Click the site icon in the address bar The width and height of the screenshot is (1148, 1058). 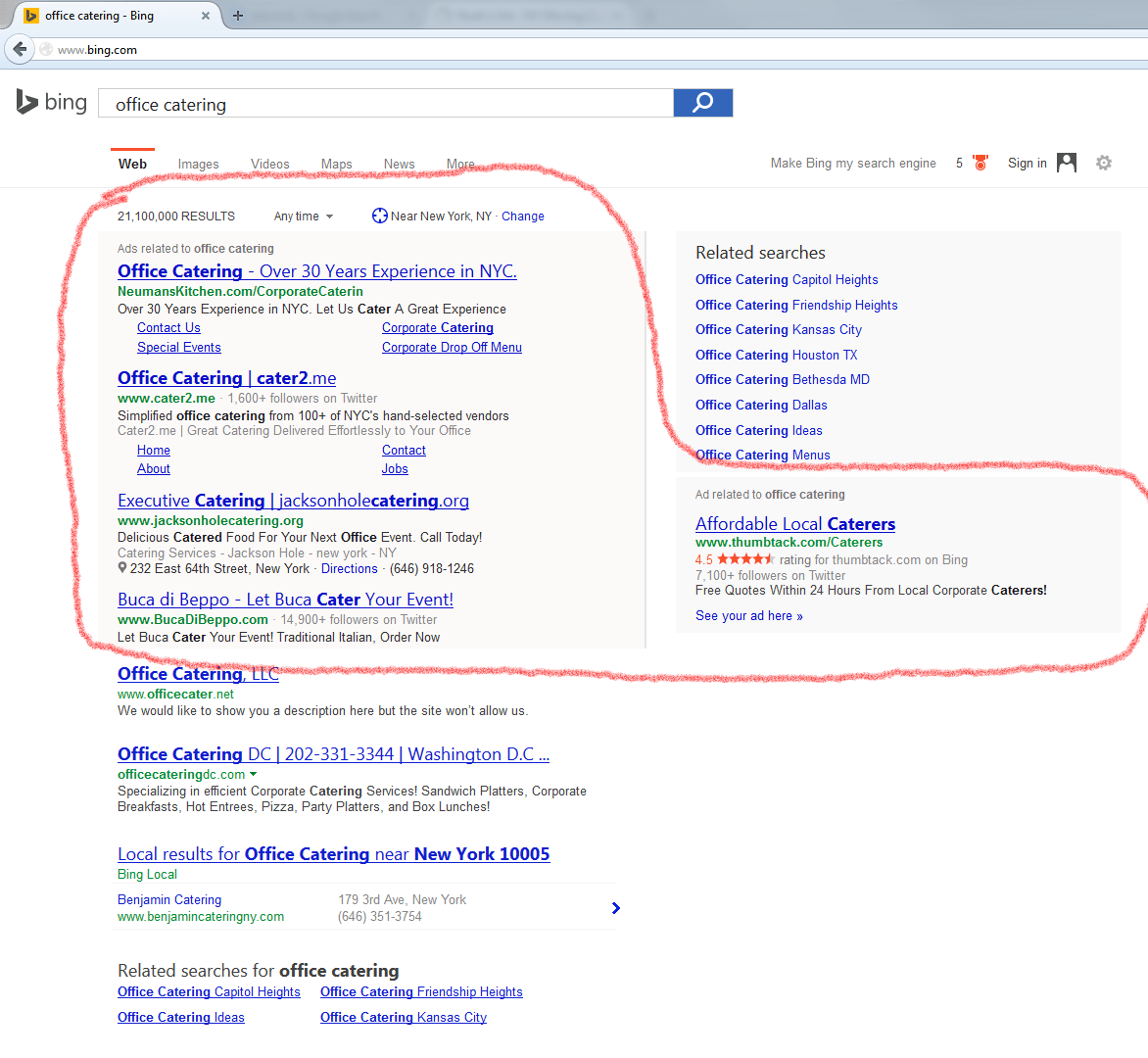tap(45, 49)
